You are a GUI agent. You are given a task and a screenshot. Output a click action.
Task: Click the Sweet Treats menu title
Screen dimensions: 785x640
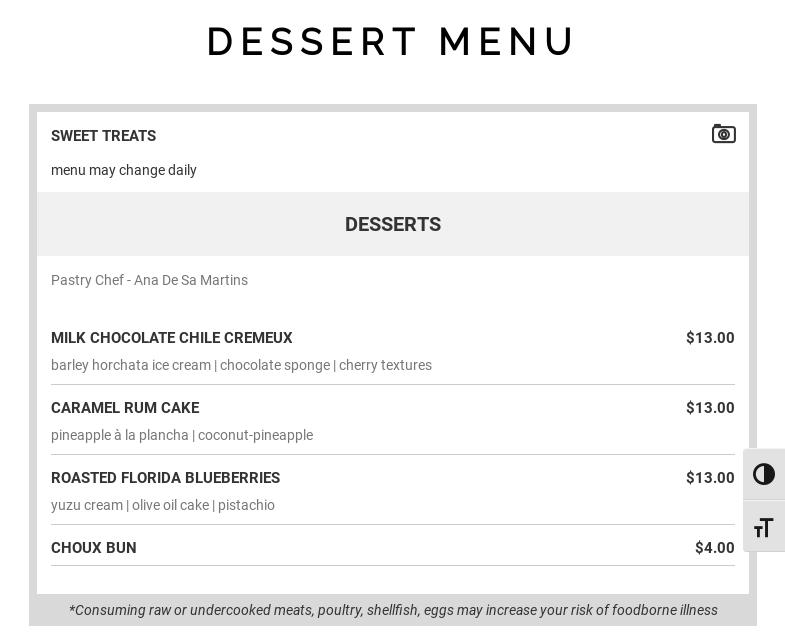pyautogui.click(x=104, y=136)
